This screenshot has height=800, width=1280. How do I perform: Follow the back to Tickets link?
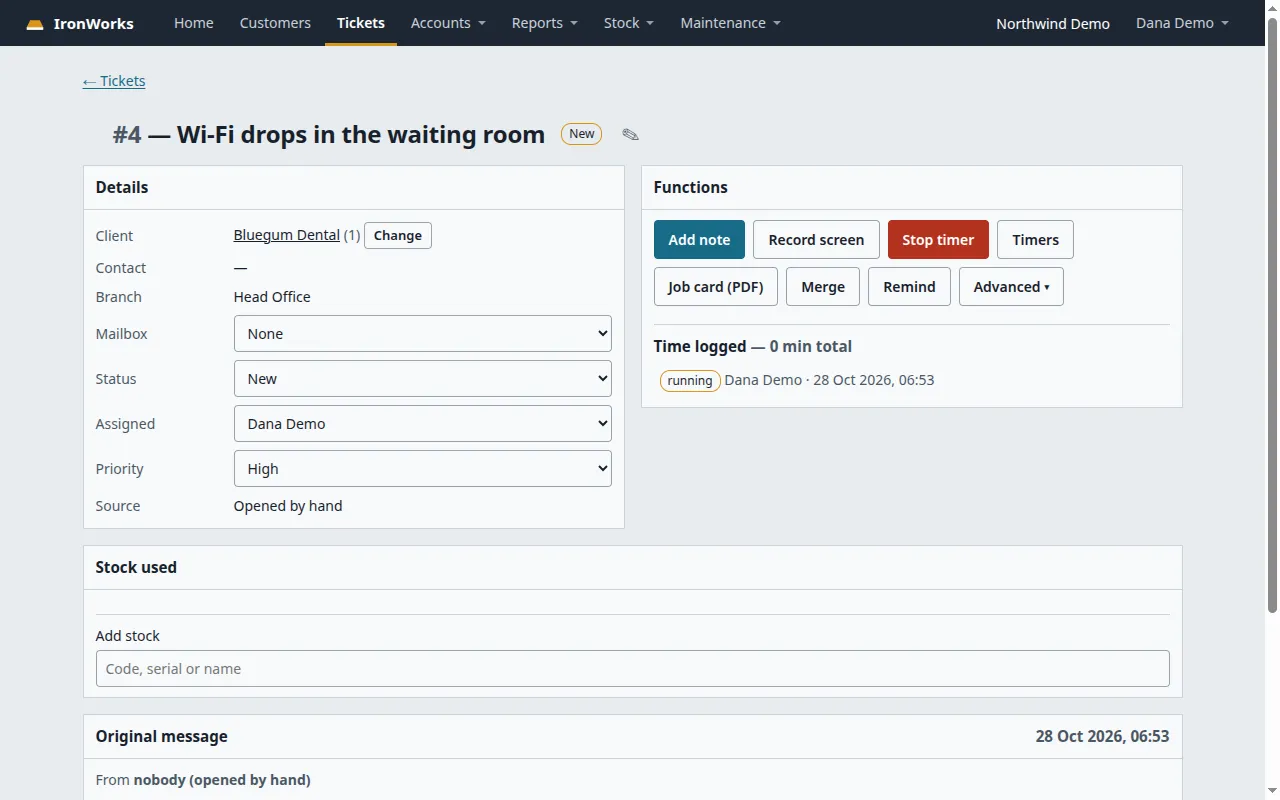click(114, 81)
